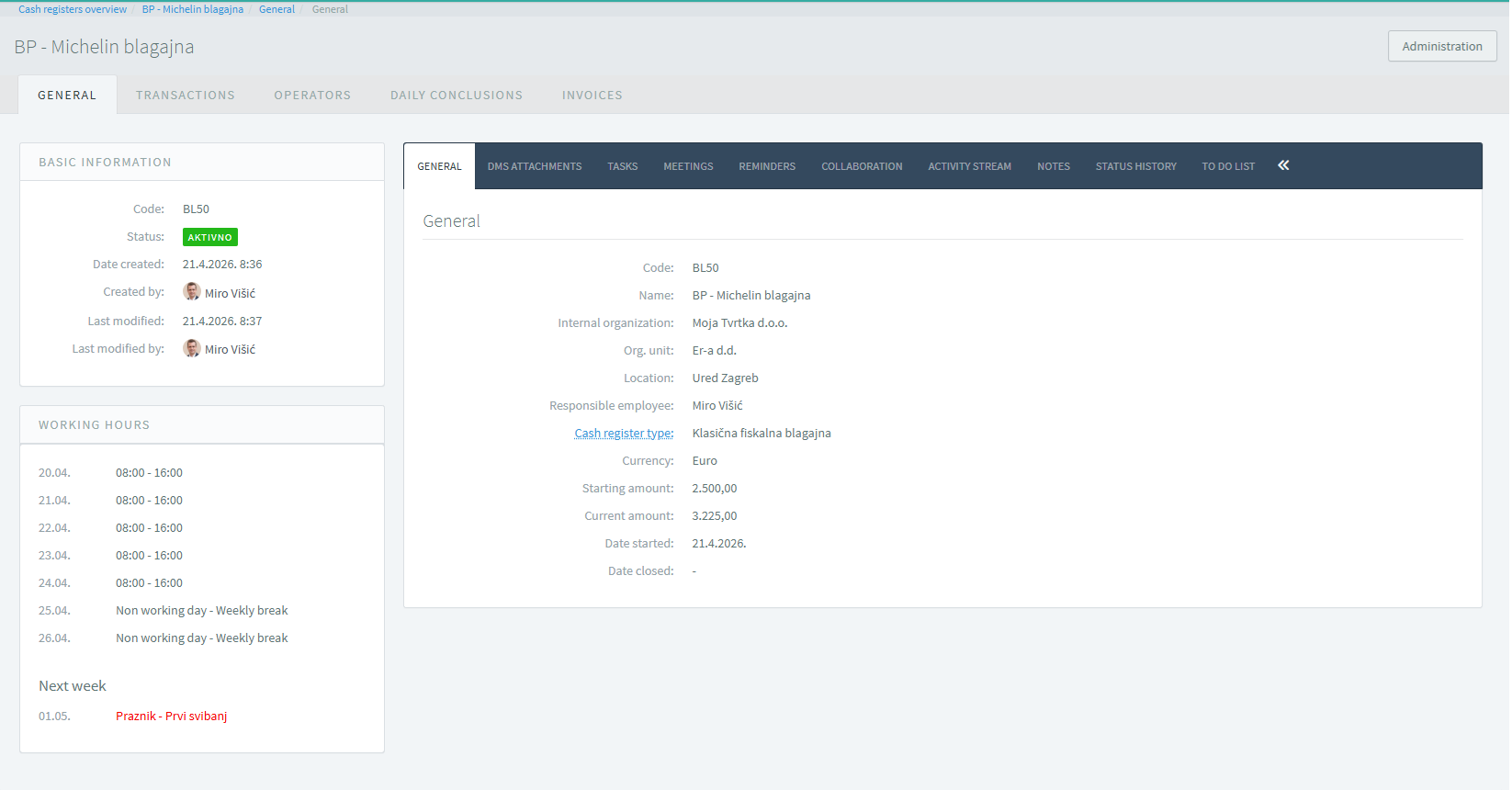
Task: Switch to the Transactions tab
Action: [x=186, y=96]
